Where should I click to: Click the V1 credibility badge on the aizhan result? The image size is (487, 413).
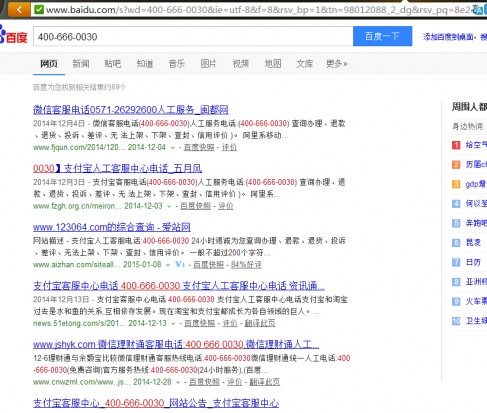(180, 264)
